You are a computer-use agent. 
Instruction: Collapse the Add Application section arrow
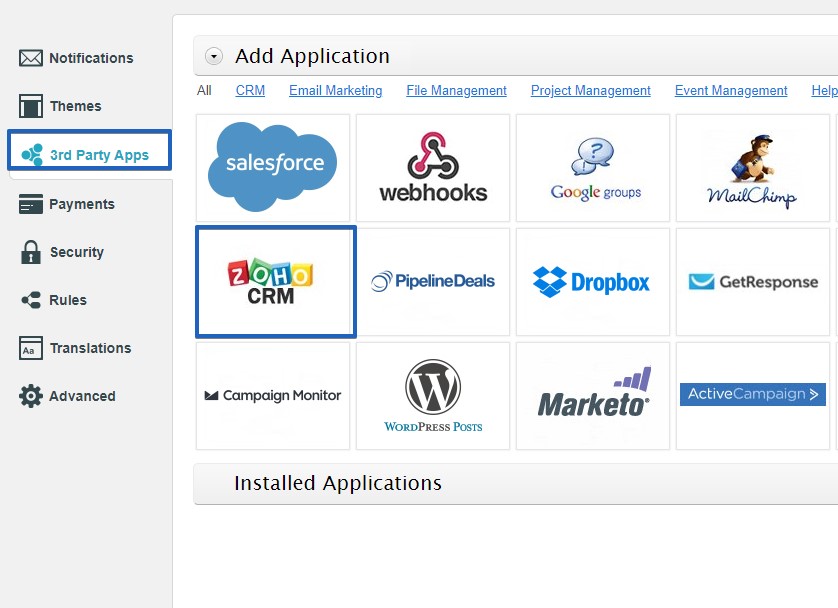pyautogui.click(x=214, y=56)
